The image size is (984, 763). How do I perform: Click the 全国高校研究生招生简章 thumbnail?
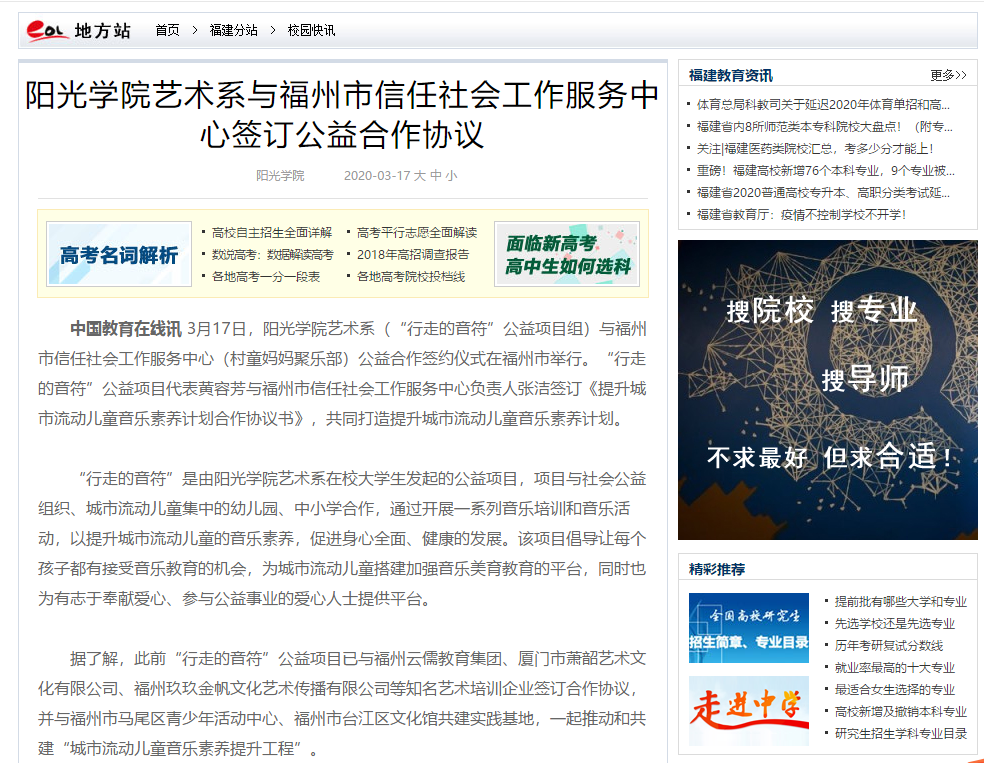point(748,628)
